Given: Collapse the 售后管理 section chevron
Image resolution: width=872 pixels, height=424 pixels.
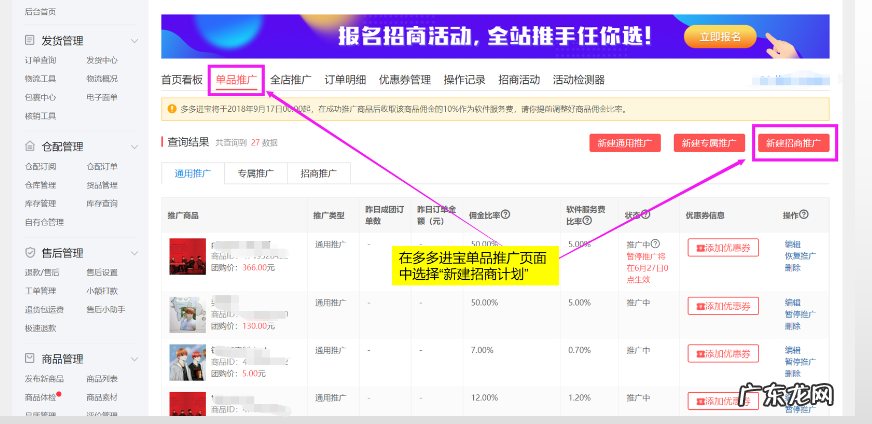Looking at the screenshot, I should [134, 253].
